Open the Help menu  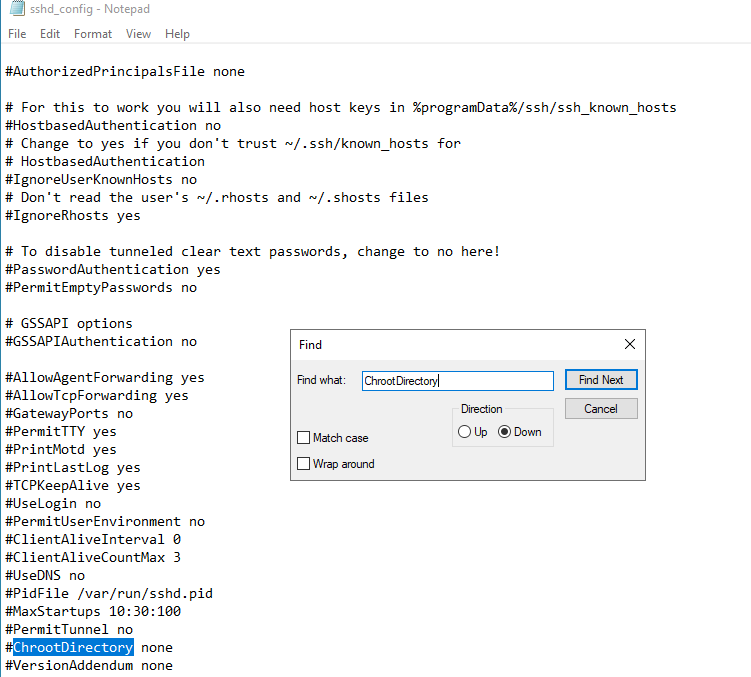click(x=177, y=34)
